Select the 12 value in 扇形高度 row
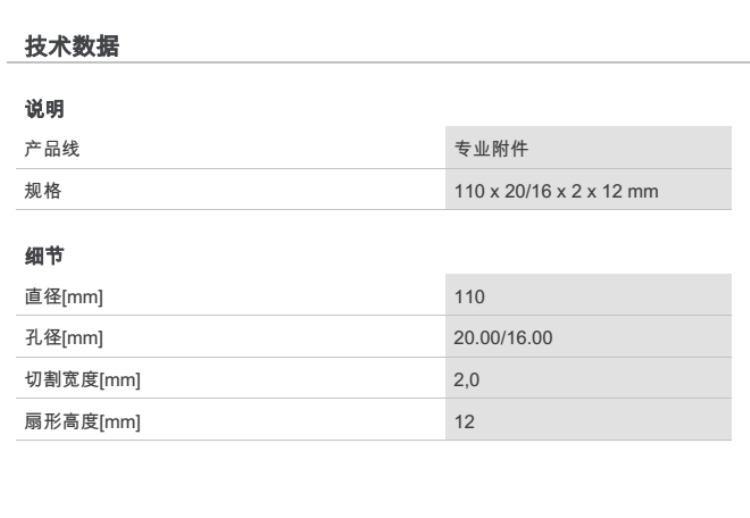The width and height of the screenshot is (750, 518). point(464,422)
